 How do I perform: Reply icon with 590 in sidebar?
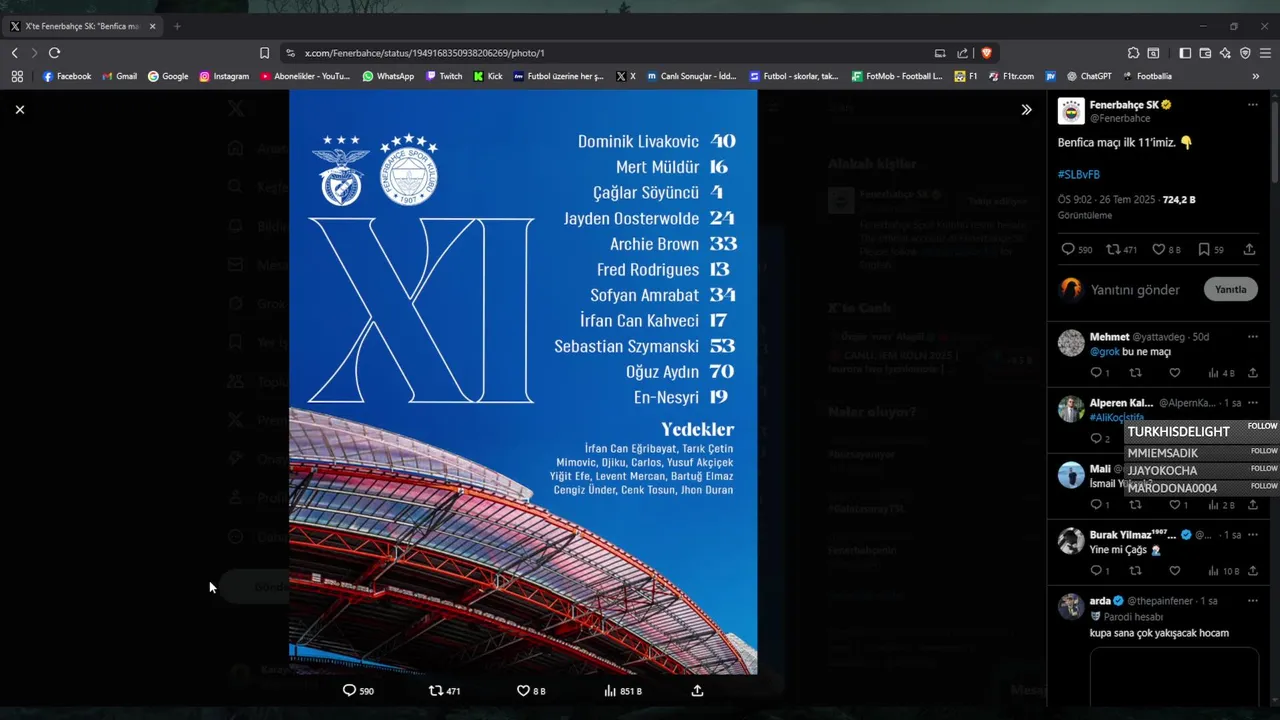pos(1067,249)
